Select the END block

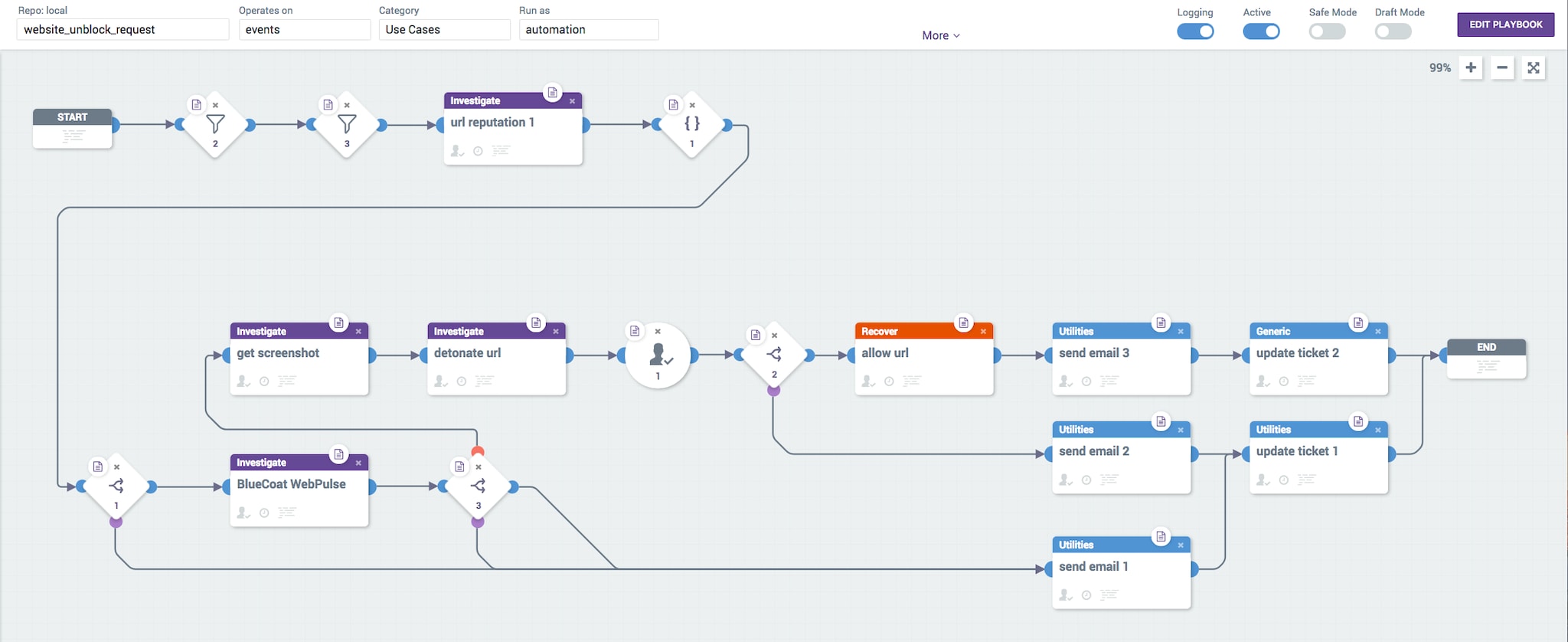pyautogui.click(x=1487, y=359)
